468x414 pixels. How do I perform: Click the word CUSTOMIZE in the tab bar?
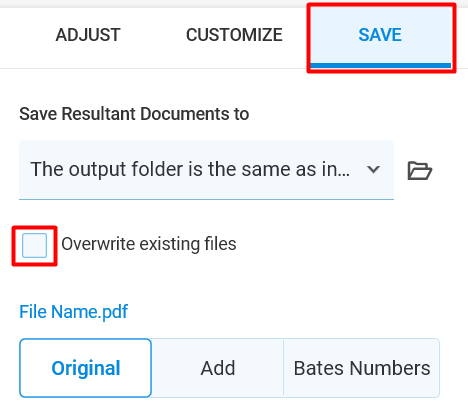pos(234,35)
